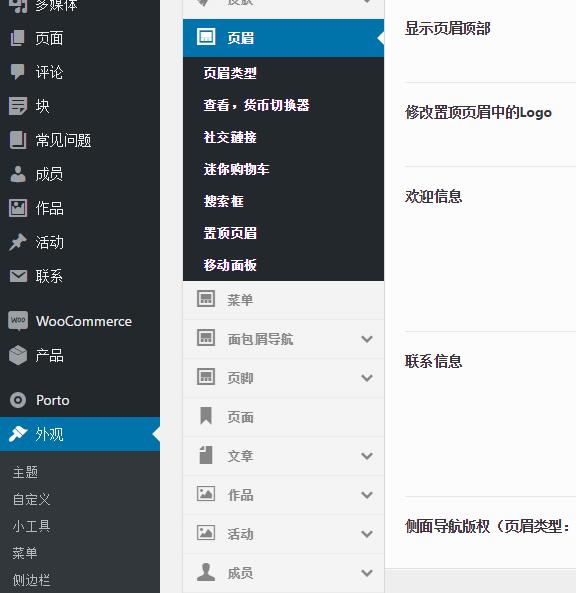This screenshot has height=593, width=576.
Task: Open the 评论 comments icon in sidebar
Action: pyautogui.click(x=17, y=71)
